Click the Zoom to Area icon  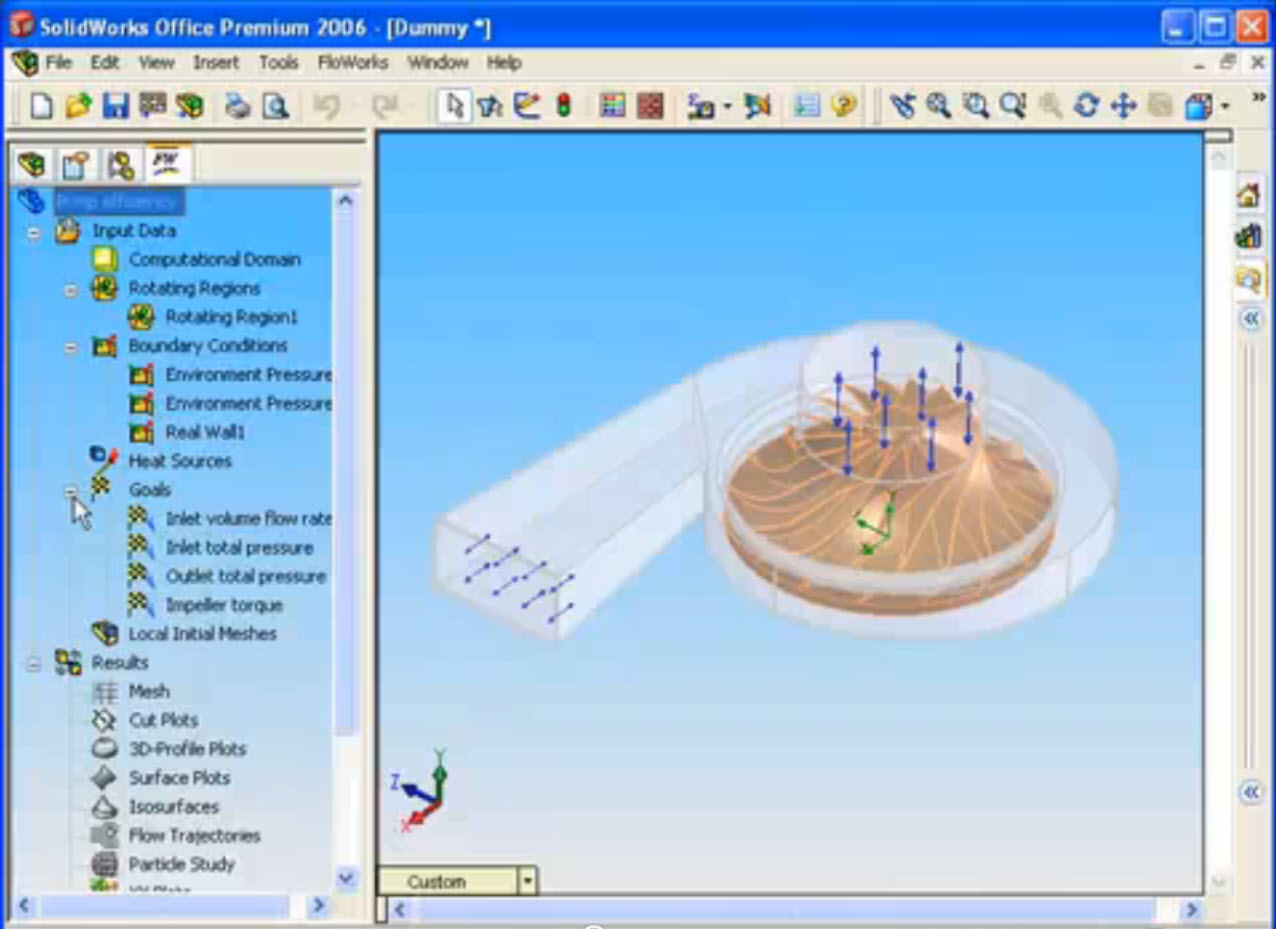click(x=975, y=105)
